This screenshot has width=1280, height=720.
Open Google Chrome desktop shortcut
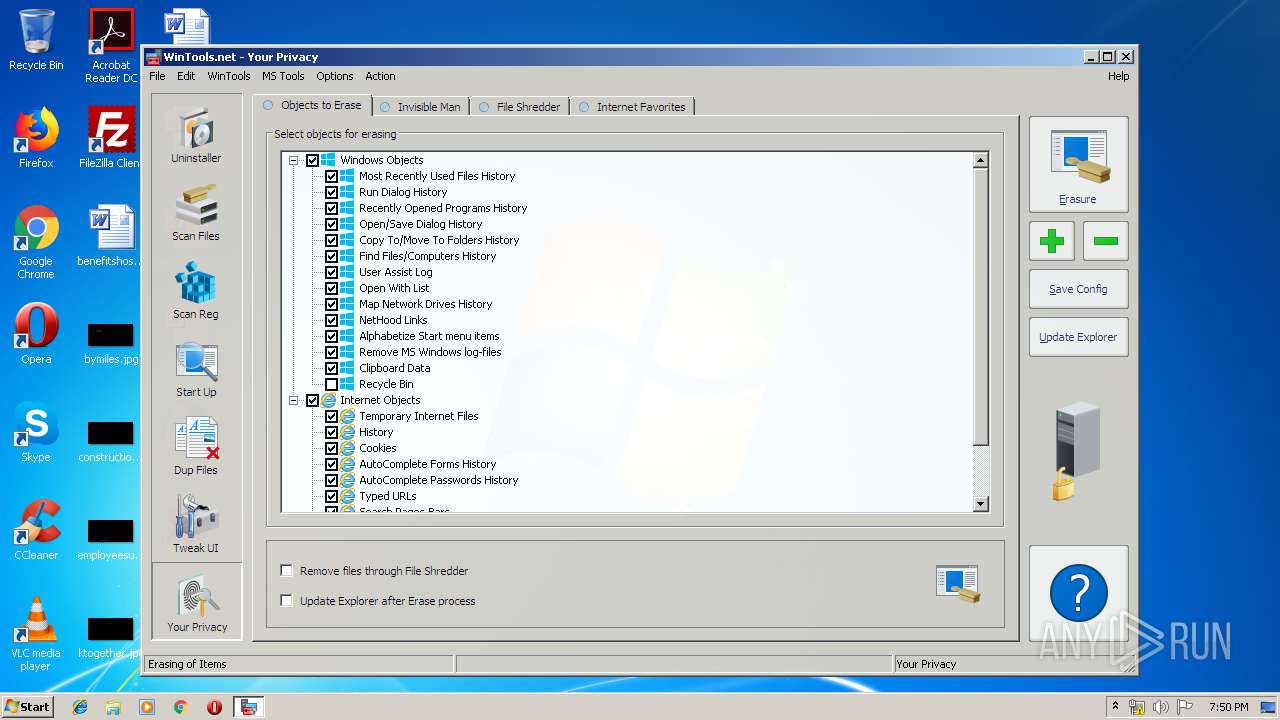[36, 242]
